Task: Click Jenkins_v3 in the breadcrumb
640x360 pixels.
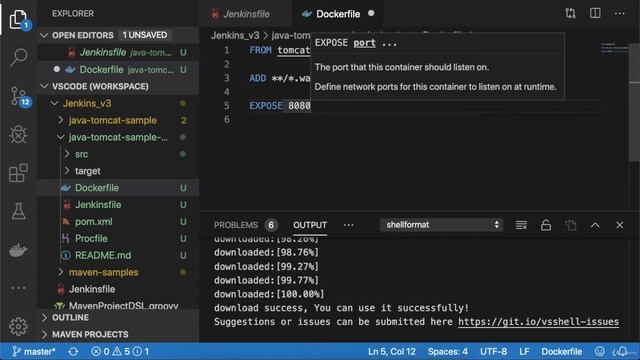Action: point(235,36)
